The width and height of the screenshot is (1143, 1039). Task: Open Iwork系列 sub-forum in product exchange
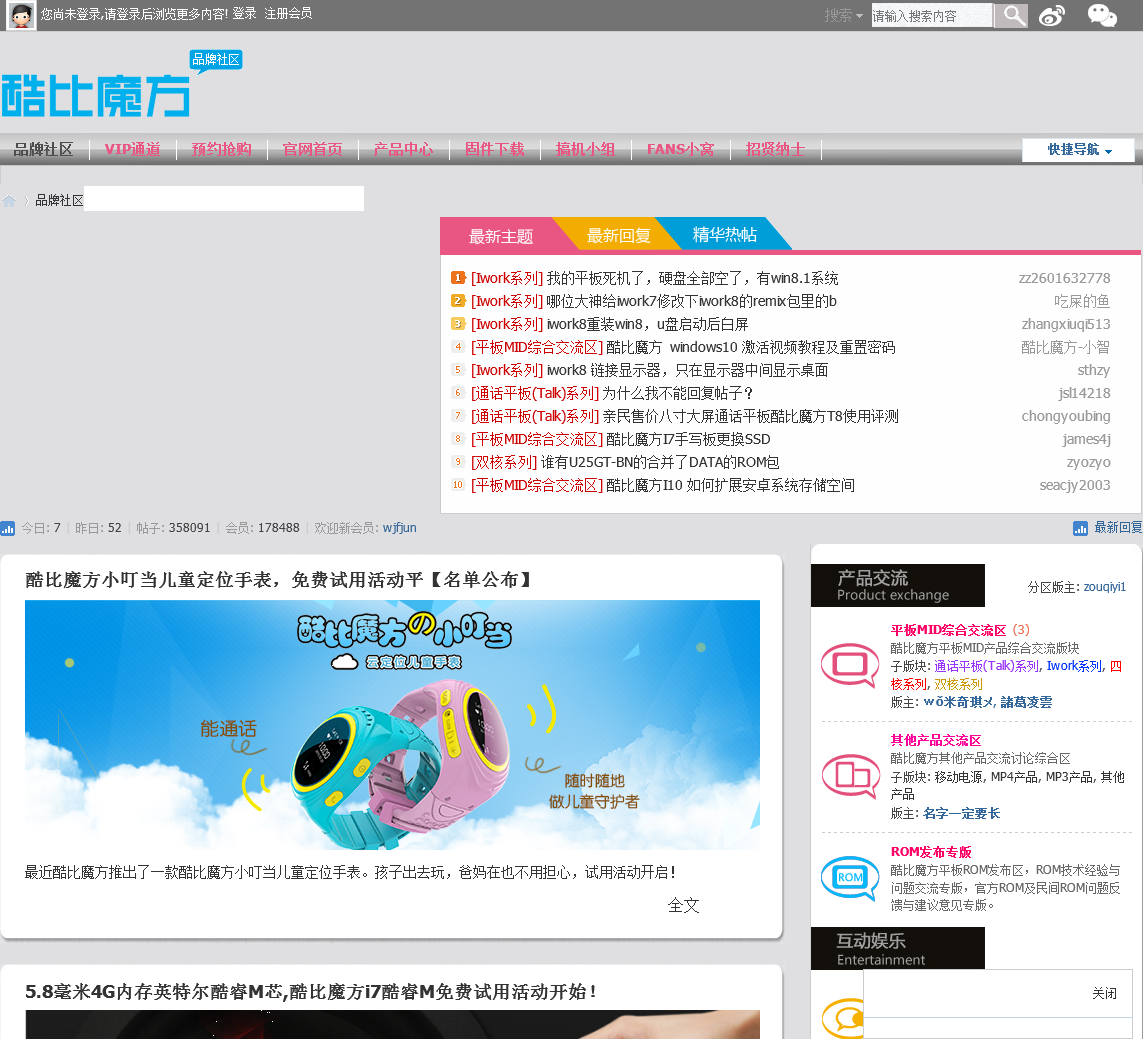point(1074,666)
